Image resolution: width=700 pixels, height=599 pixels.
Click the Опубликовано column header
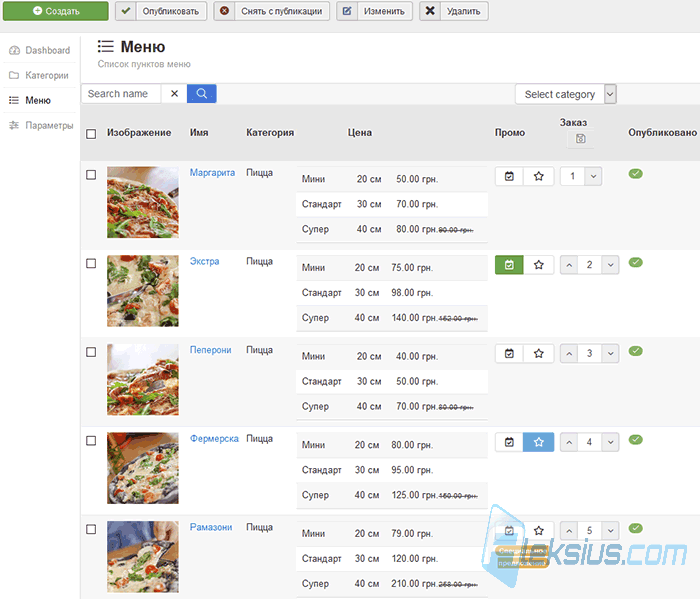662,133
